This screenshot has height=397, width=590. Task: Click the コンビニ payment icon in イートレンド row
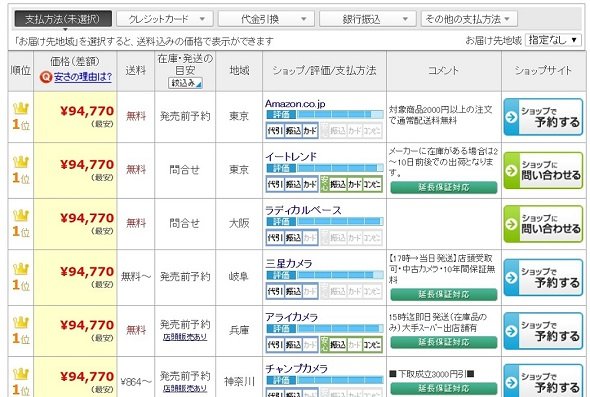coord(372,184)
